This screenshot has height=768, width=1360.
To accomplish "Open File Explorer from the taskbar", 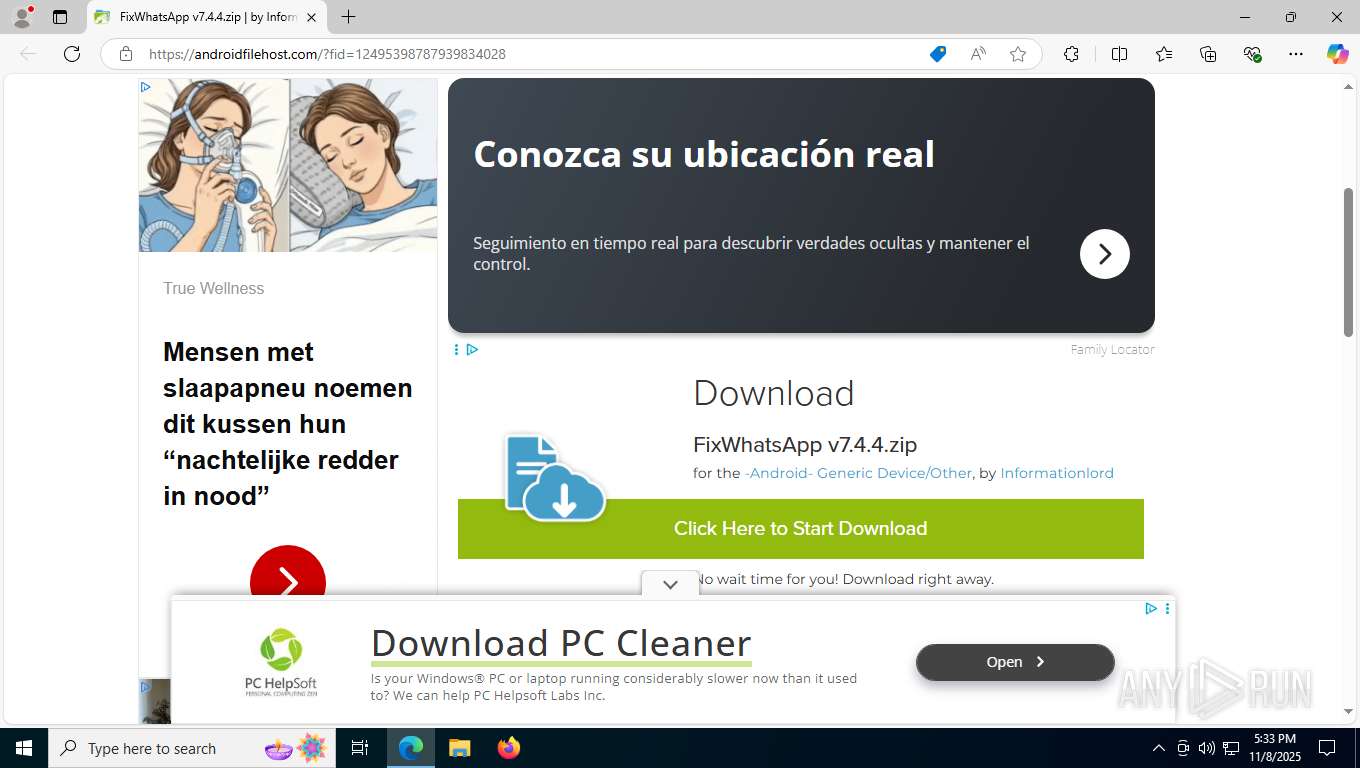I will 459,748.
